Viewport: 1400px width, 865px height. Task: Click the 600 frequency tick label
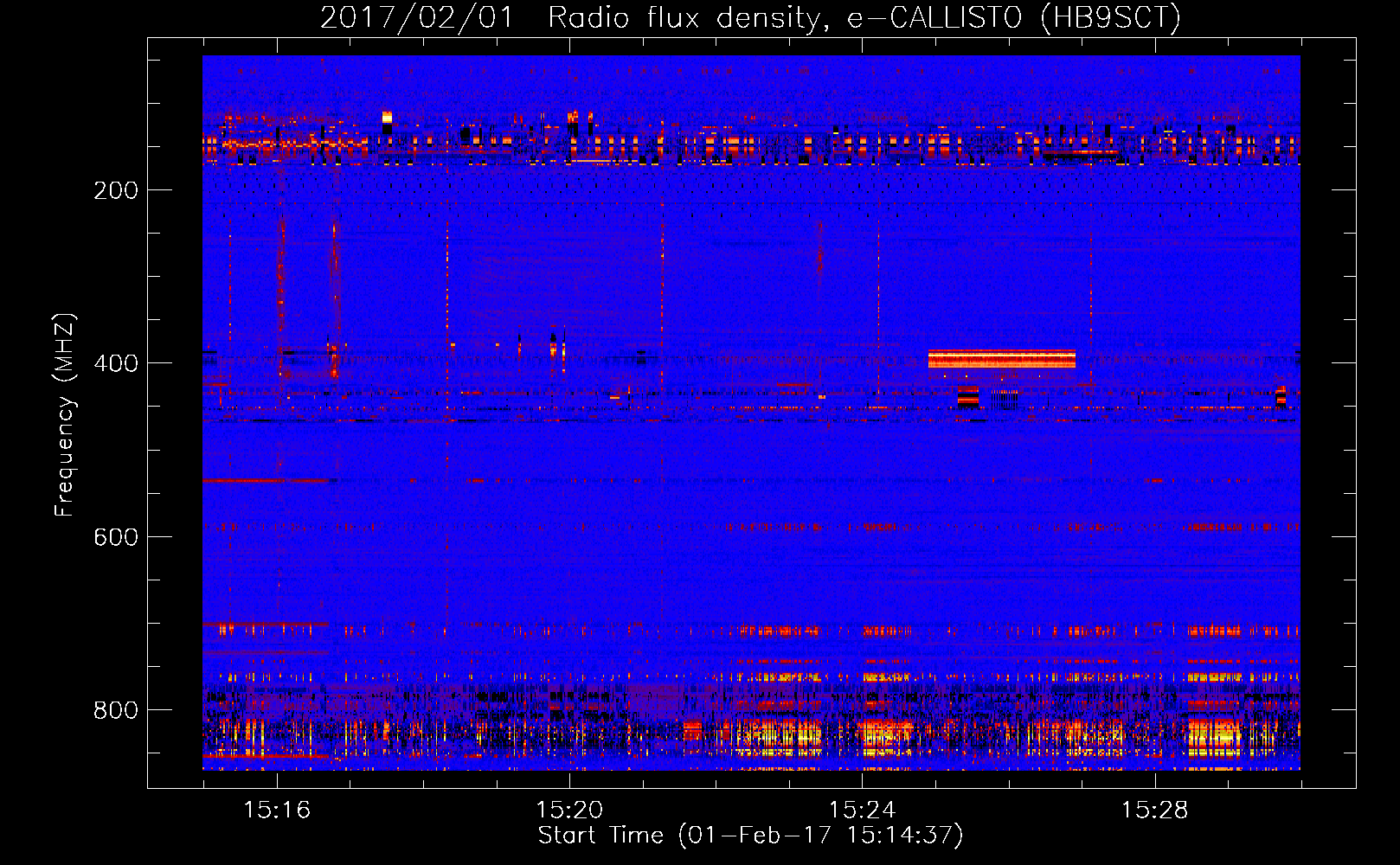pos(116,537)
